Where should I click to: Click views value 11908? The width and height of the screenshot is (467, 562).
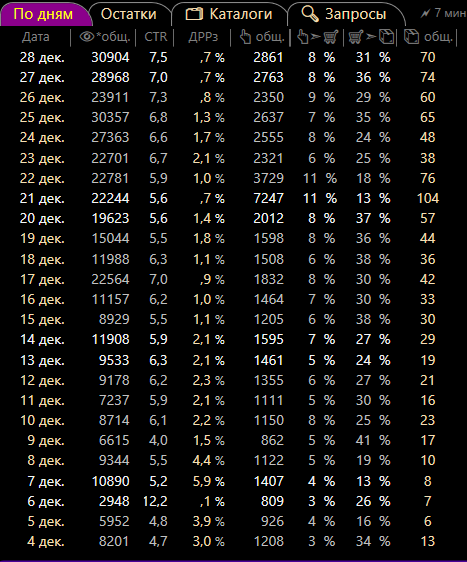pos(110,340)
